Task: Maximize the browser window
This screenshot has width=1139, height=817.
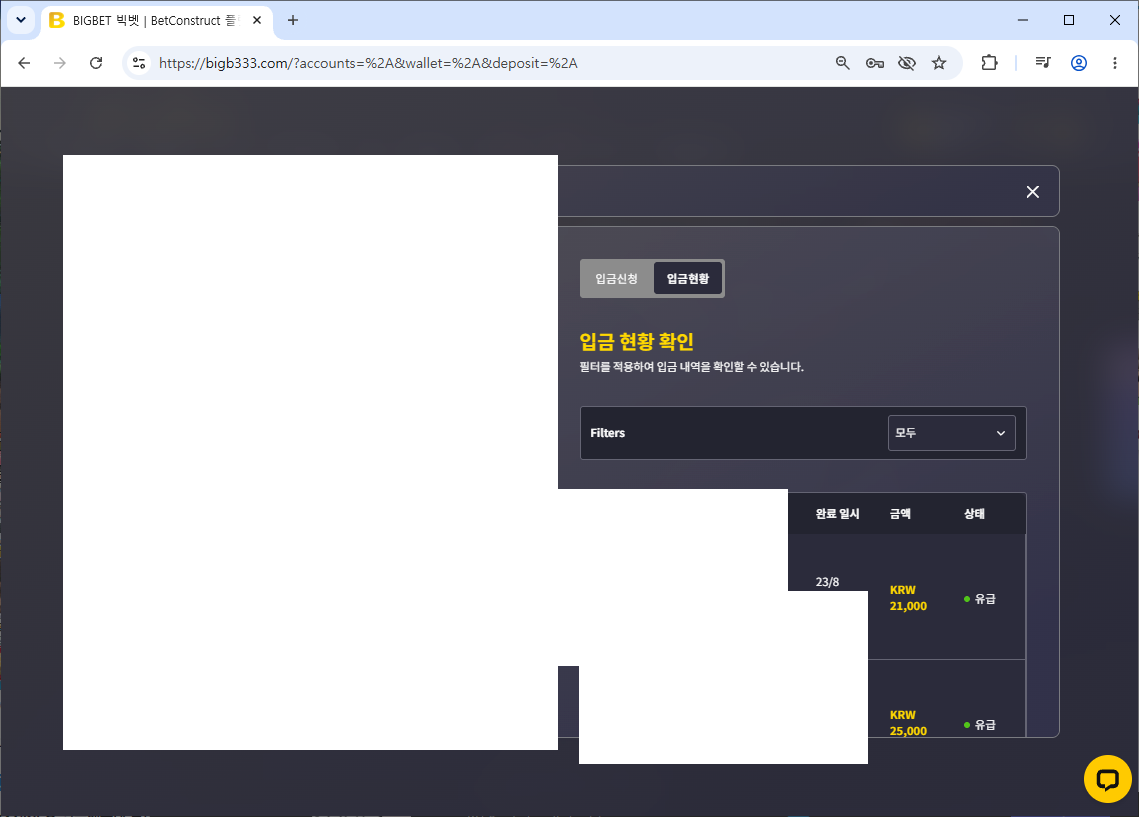Action: 1069,20
